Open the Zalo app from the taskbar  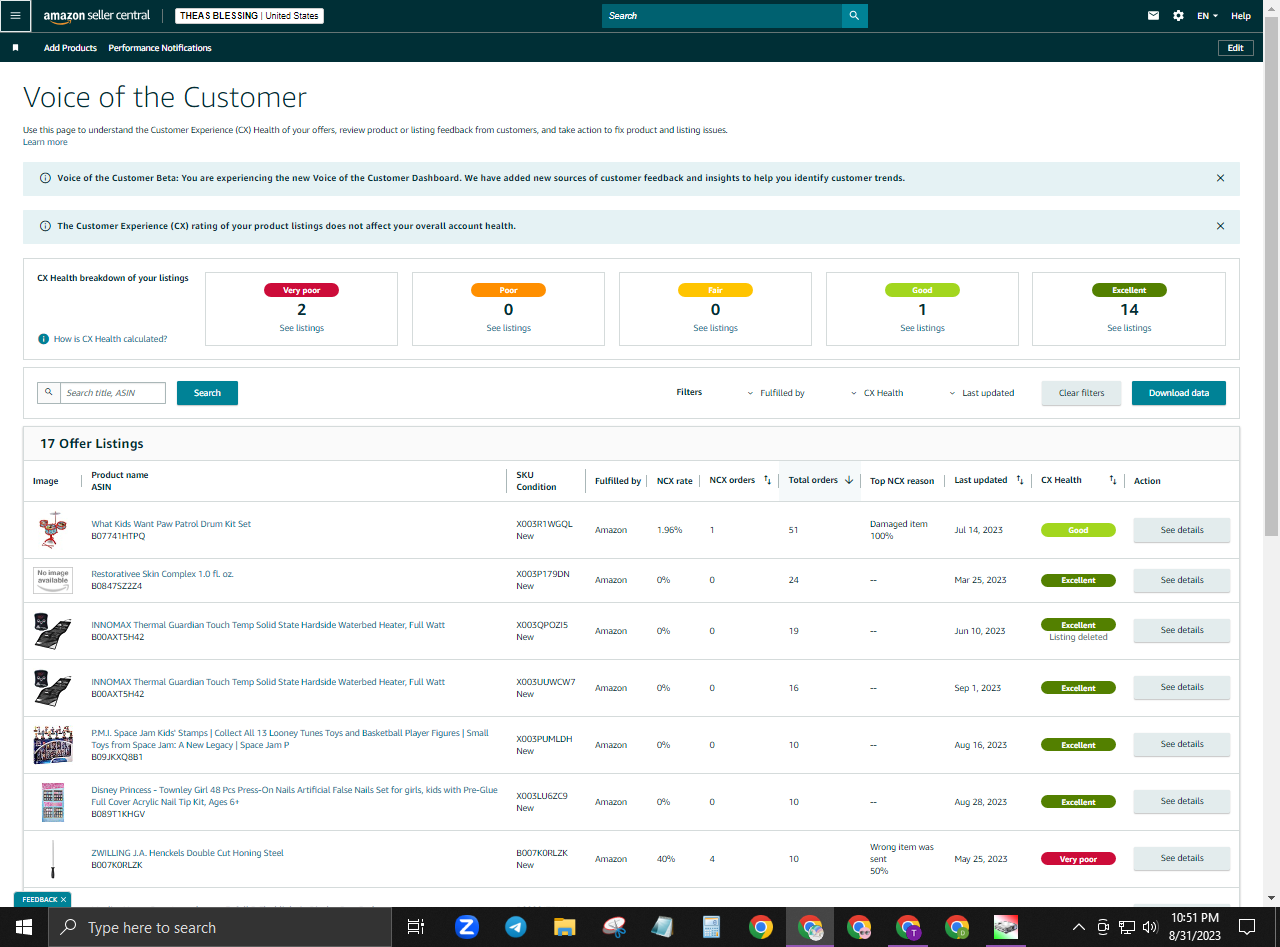pos(467,927)
